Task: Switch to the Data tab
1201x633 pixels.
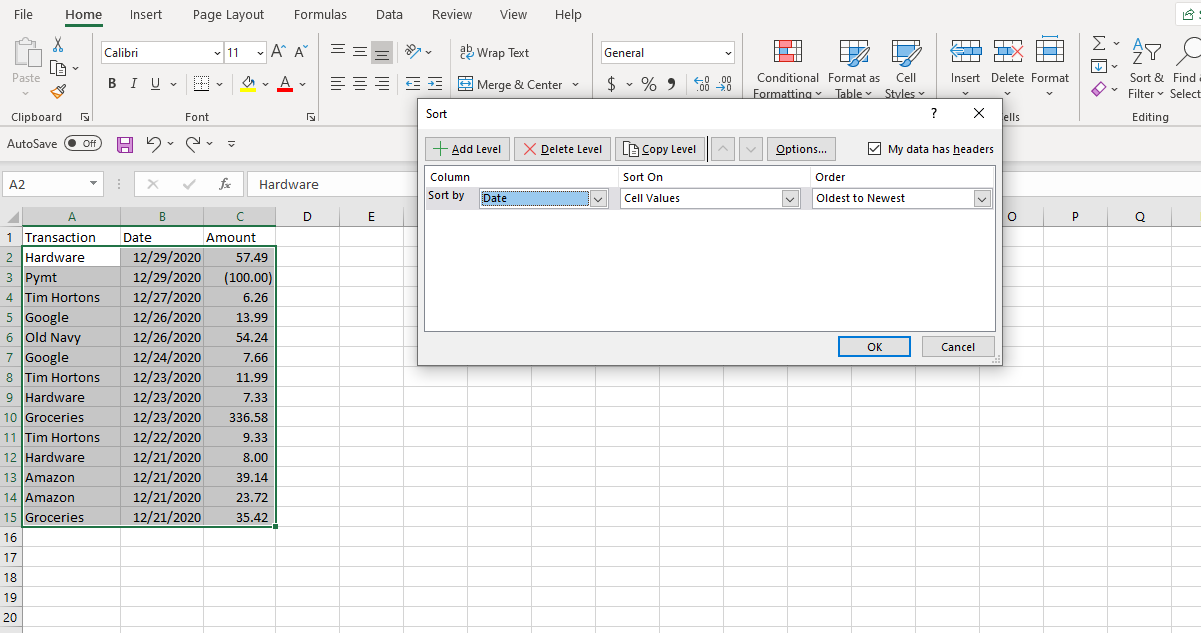Action: click(x=389, y=15)
